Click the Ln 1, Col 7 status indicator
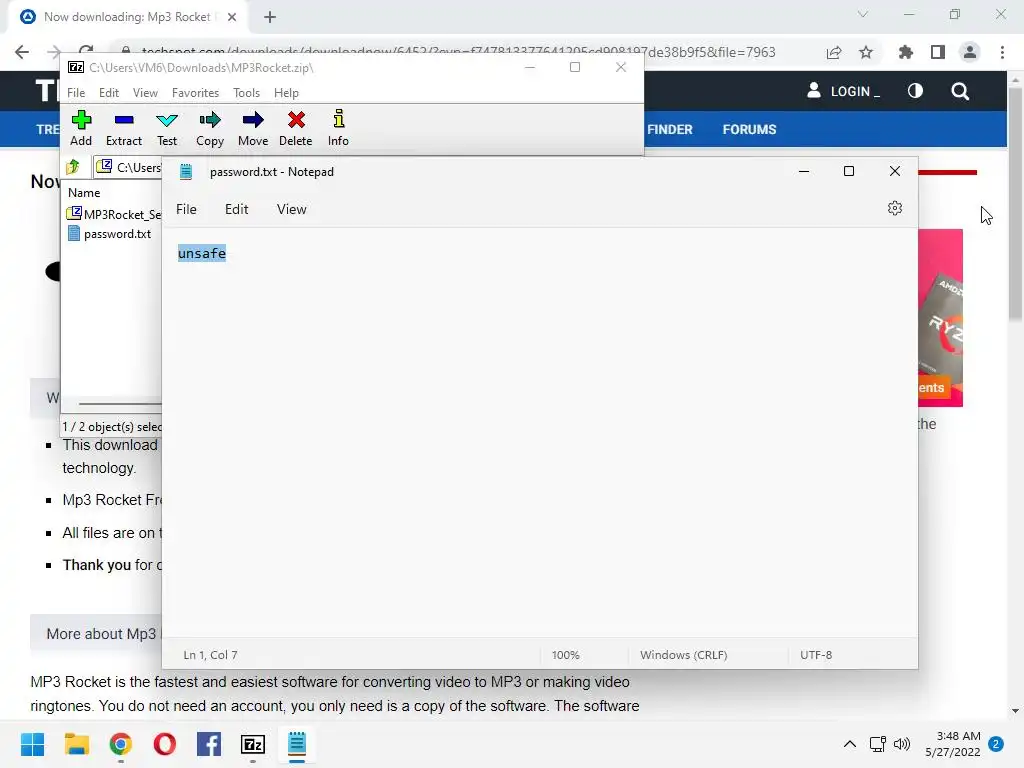The height and width of the screenshot is (768, 1024). point(210,655)
